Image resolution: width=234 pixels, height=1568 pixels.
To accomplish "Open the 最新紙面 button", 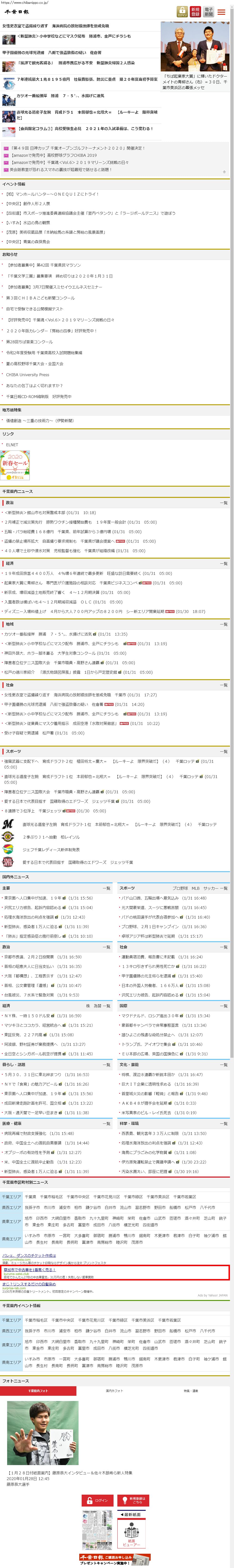I will pos(132,1514).
